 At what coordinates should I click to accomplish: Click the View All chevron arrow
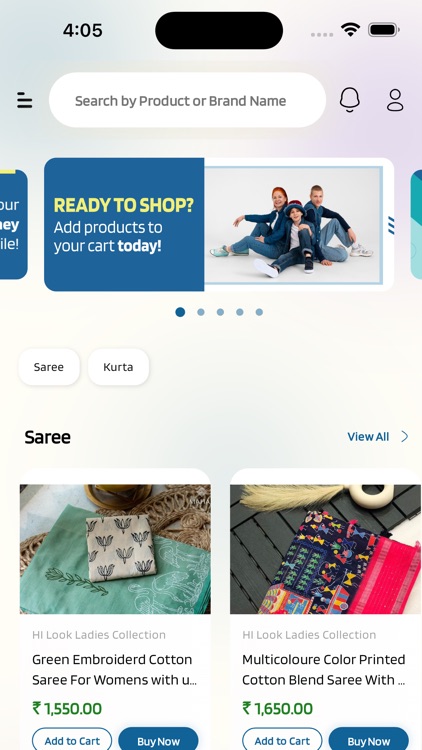[405, 436]
